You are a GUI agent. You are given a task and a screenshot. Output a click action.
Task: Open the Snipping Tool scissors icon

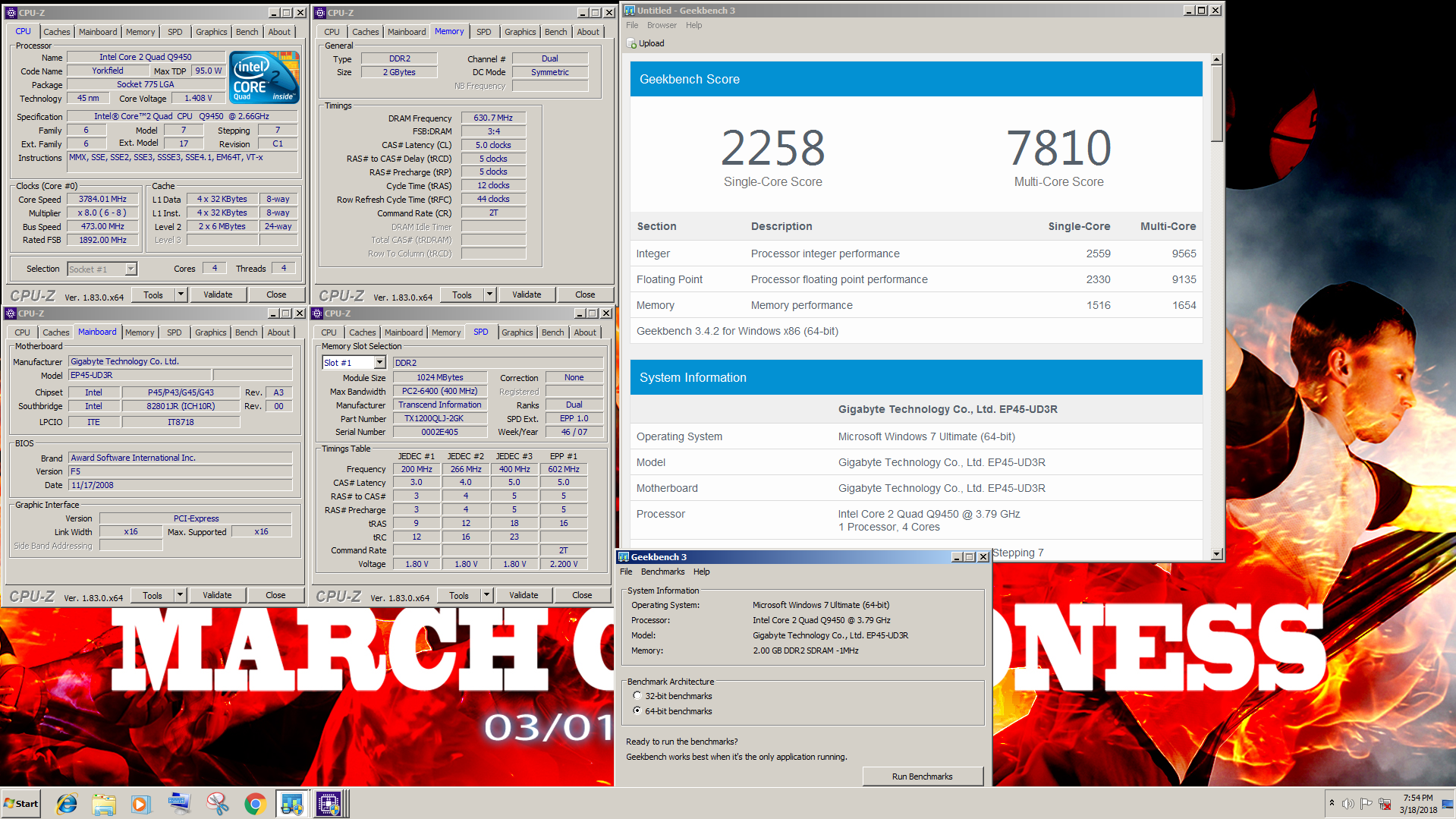pyautogui.click(x=217, y=804)
